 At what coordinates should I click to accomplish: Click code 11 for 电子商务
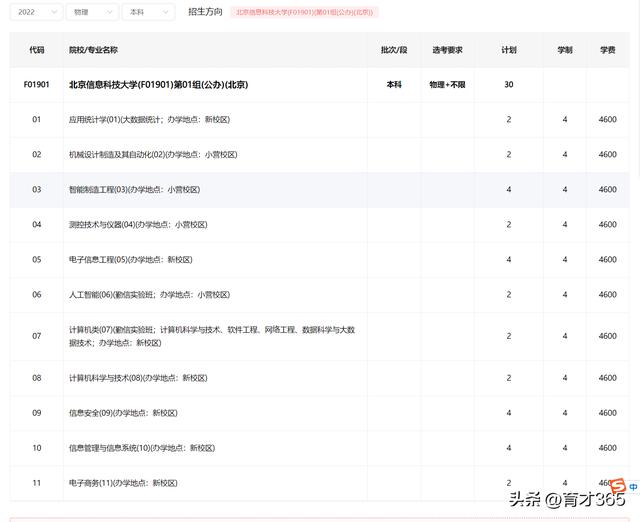[37, 483]
